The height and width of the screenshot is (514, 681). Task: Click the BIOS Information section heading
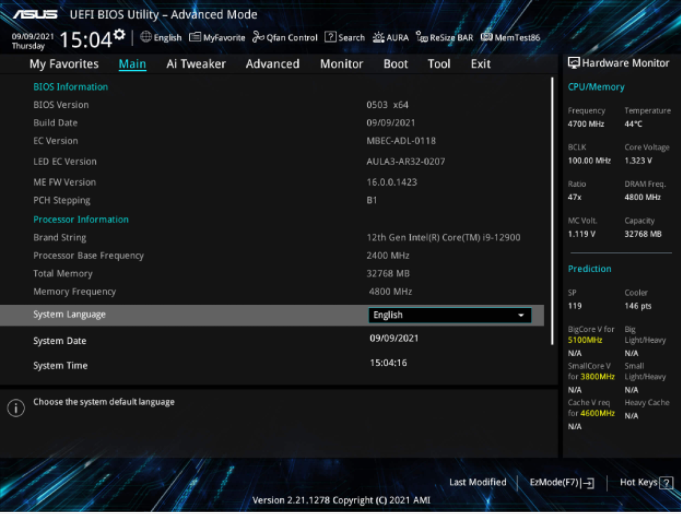[71, 87]
